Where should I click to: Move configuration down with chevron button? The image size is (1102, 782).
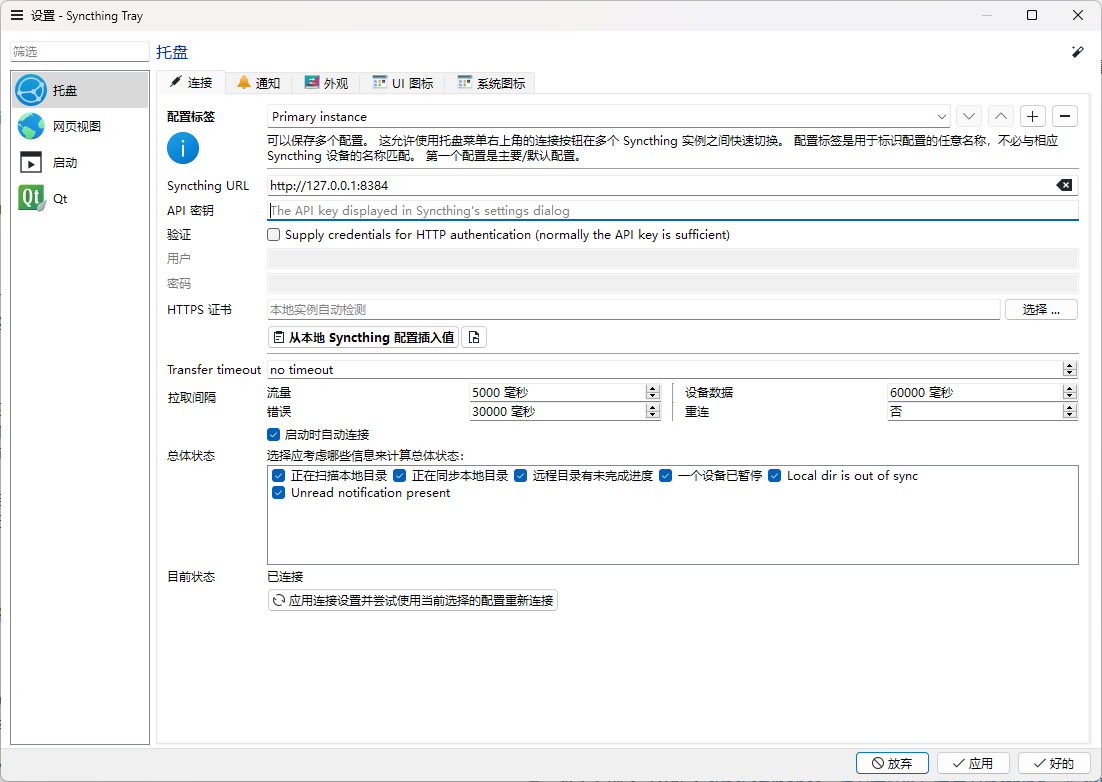pyautogui.click(x=968, y=117)
